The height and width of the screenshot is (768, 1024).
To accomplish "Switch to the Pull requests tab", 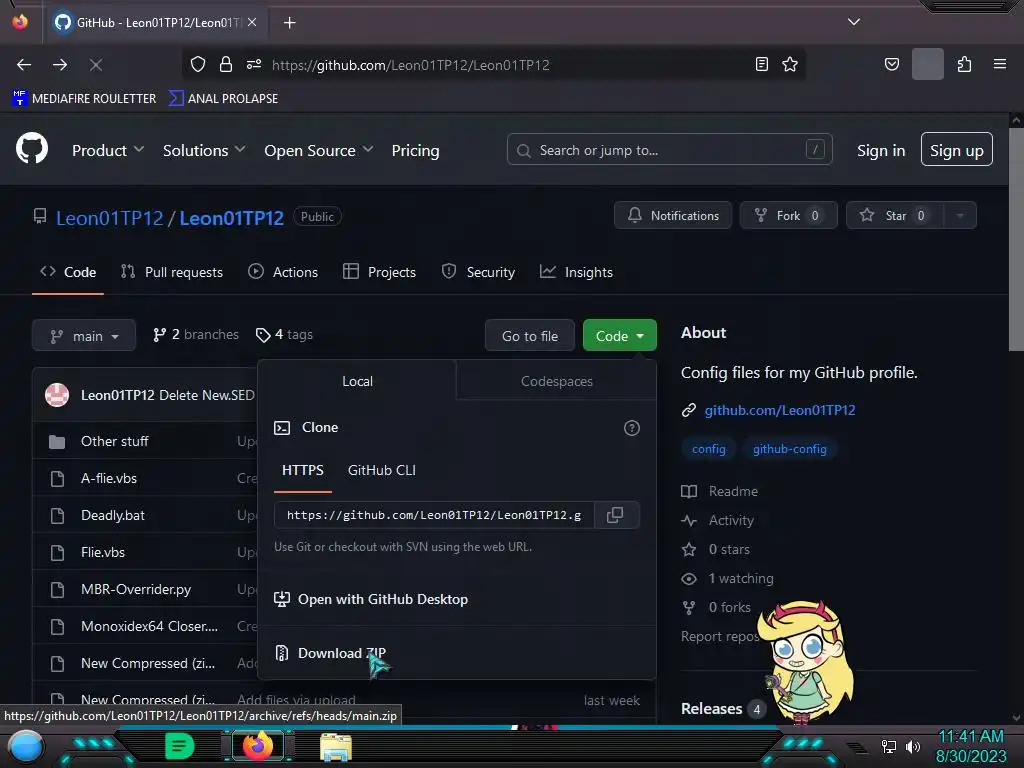I will [x=172, y=272].
